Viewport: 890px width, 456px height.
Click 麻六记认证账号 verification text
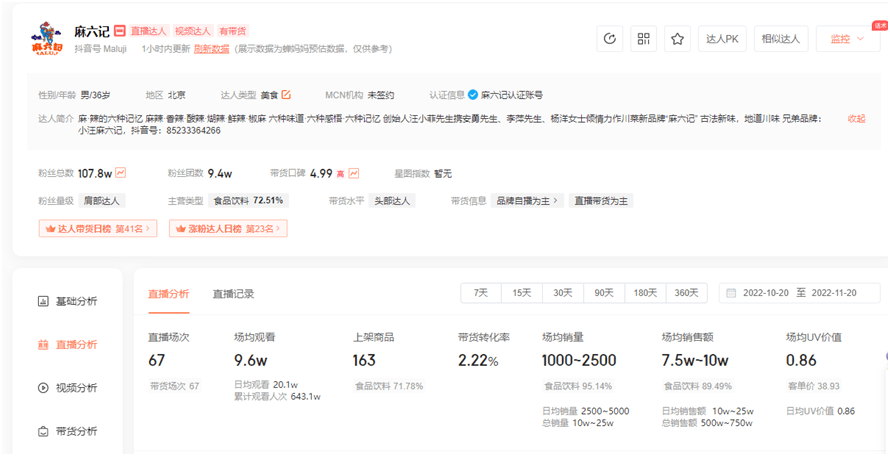click(x=511, y=95)
